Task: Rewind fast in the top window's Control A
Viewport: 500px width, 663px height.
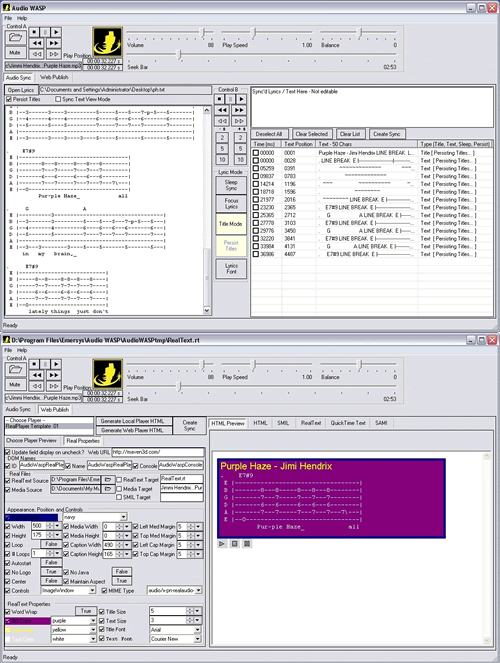Action: (37, 43)
